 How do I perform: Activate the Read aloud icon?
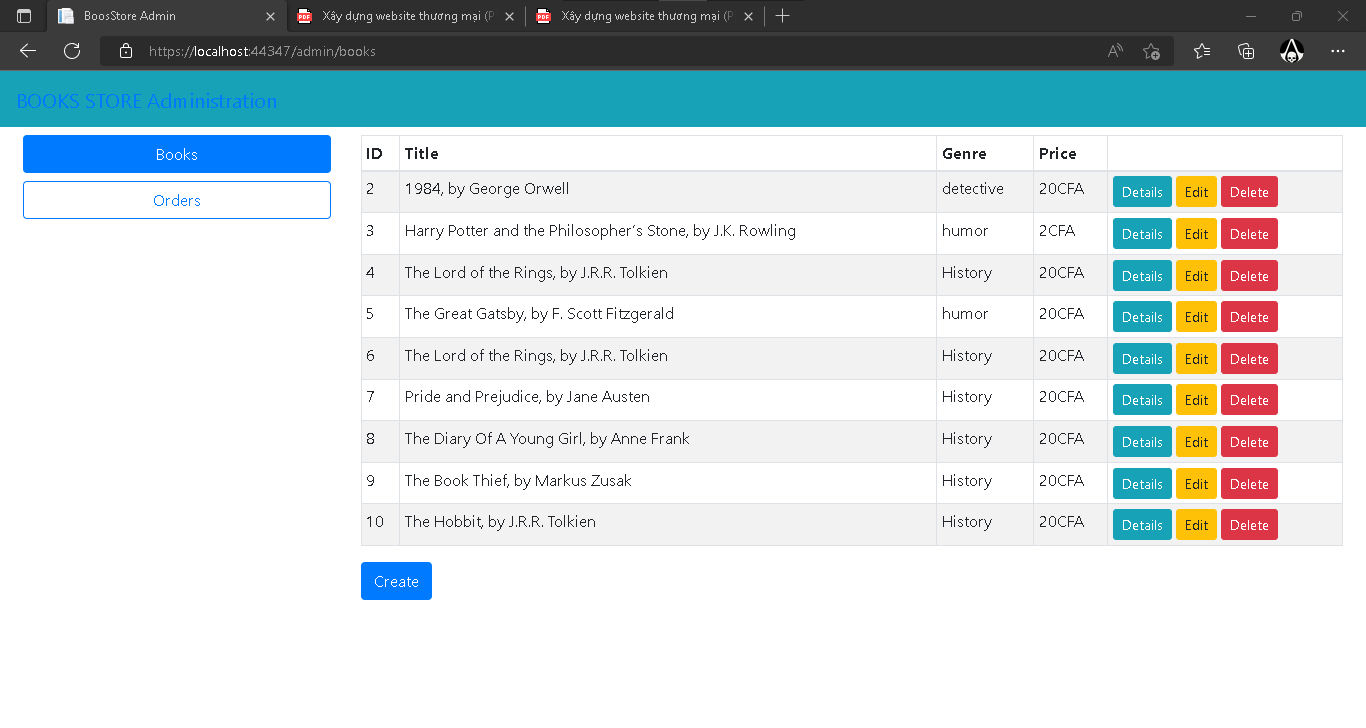tap(1115, 51)
